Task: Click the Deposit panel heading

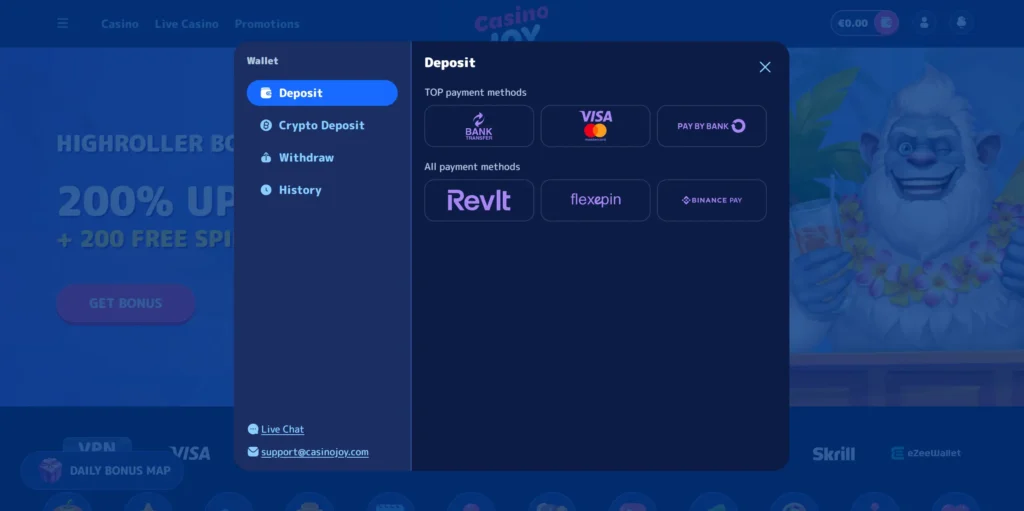Action: tap(450, 63)
